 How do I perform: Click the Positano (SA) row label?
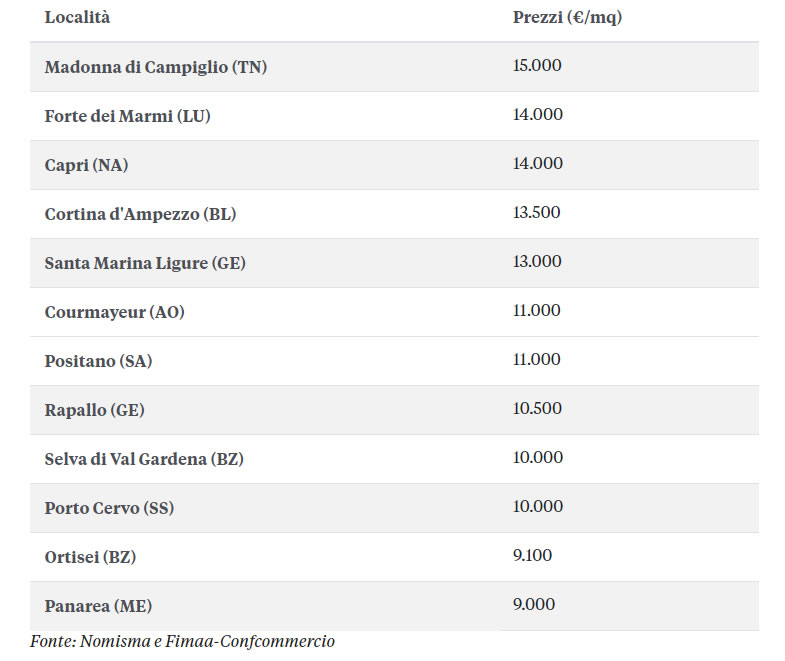click(x=98, y=361)
